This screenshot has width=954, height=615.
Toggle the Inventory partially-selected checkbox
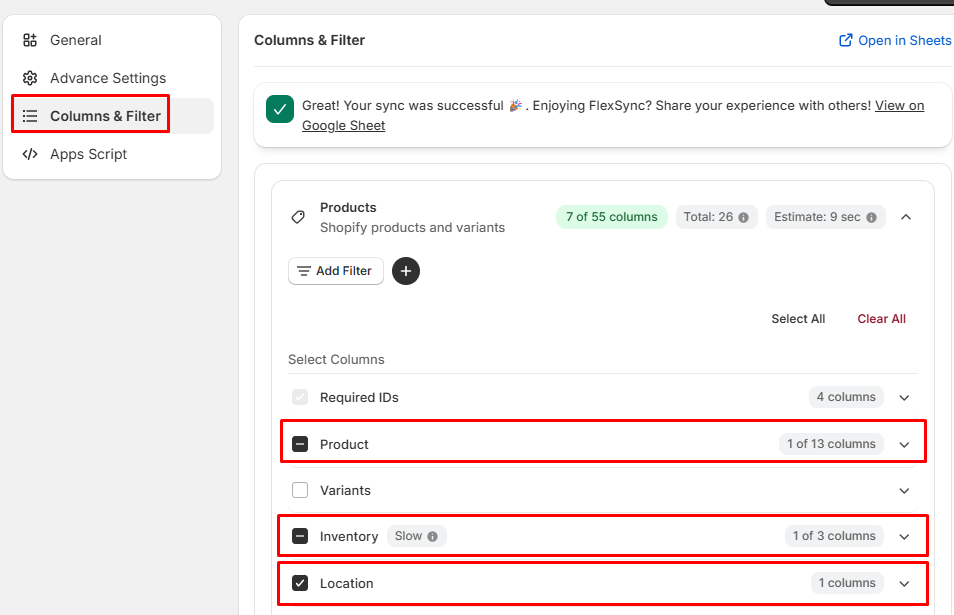pos(300,537)
